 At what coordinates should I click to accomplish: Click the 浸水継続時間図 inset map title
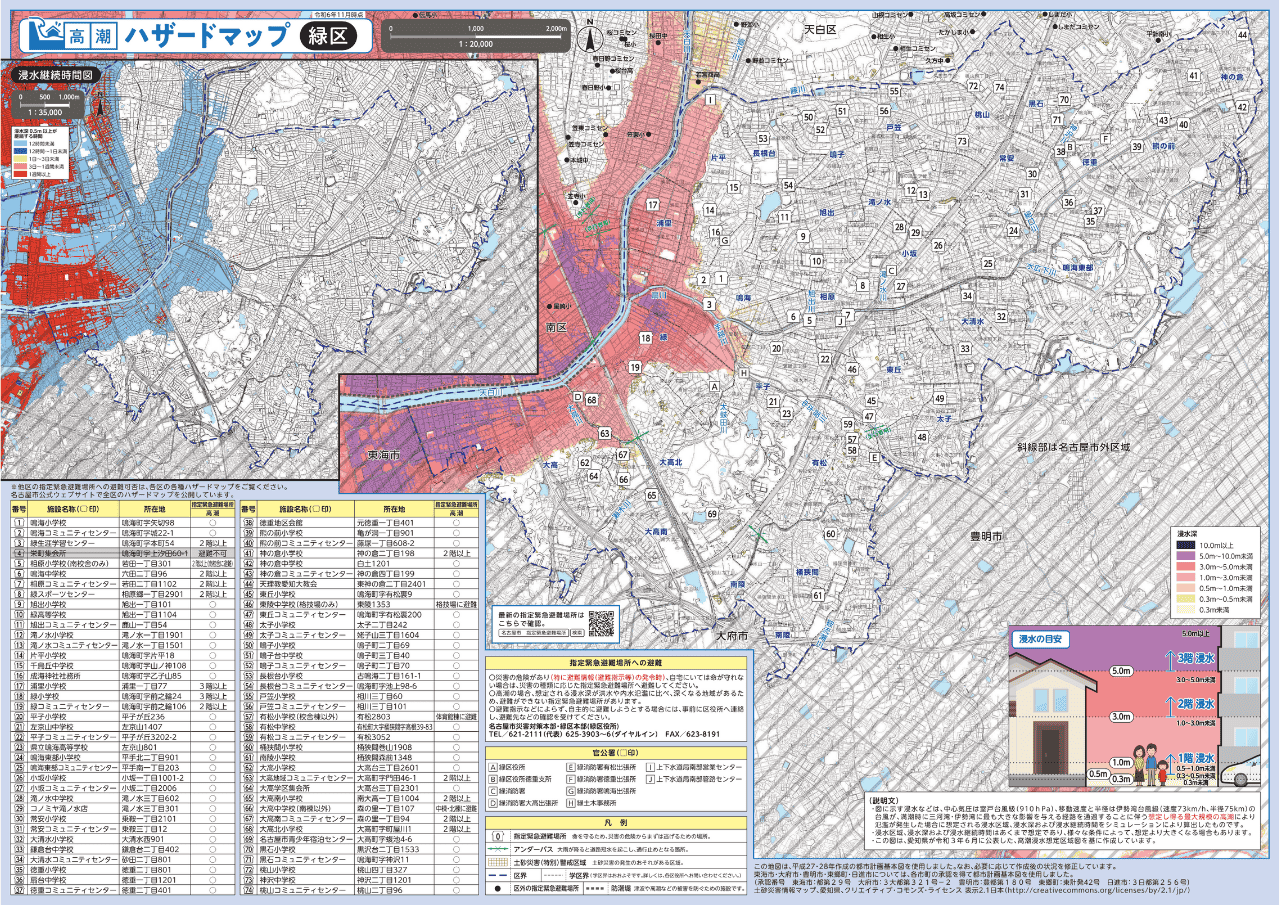[55, 74]
